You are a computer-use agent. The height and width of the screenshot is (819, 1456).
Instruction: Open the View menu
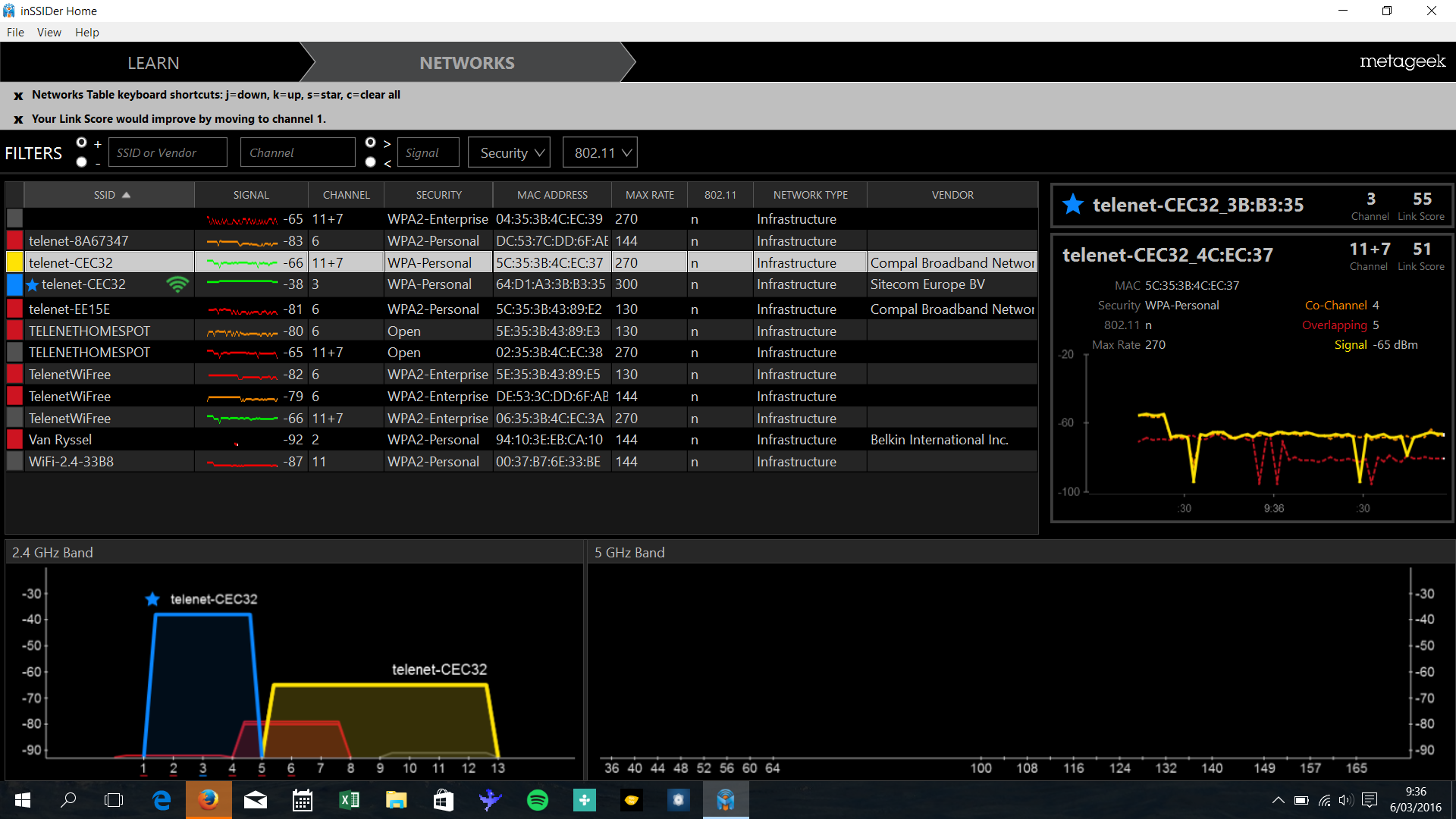[49, 32]
